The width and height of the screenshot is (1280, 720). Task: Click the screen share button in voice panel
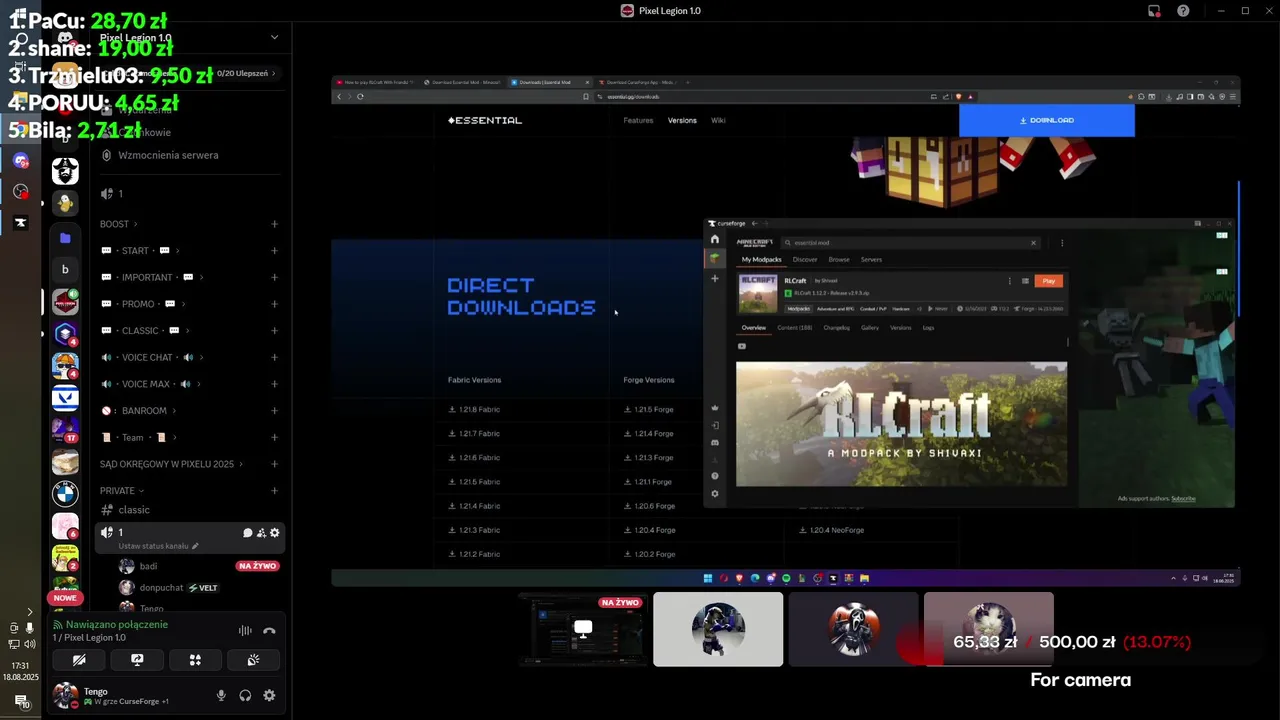137,660
